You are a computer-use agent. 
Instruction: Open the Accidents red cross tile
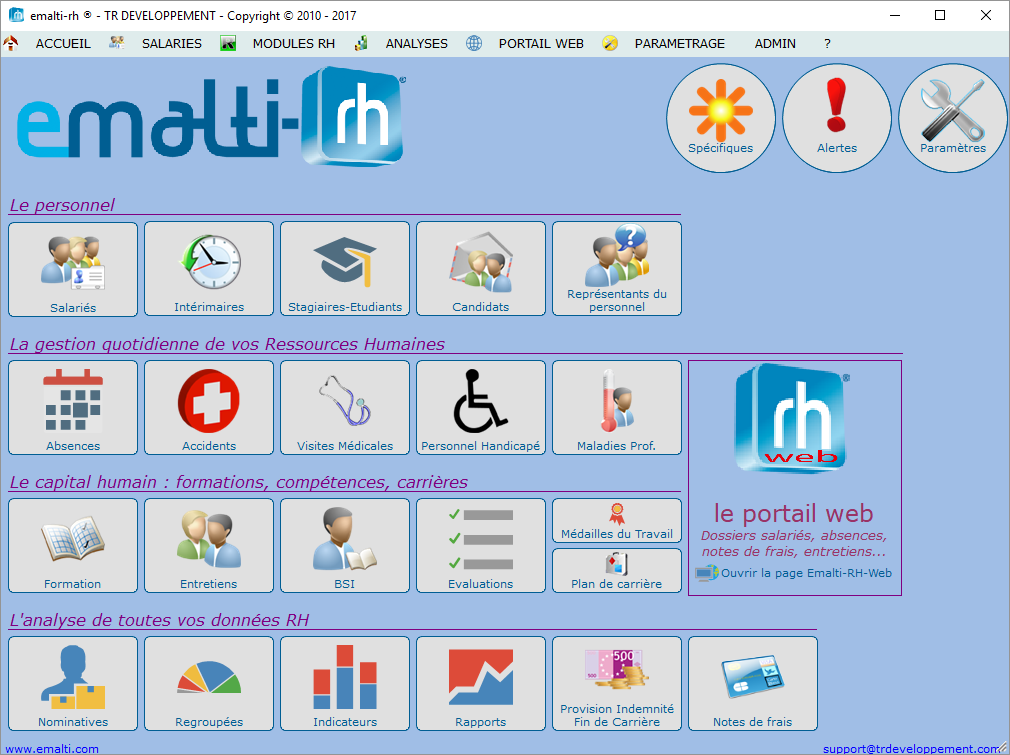(x=209, y=407)
